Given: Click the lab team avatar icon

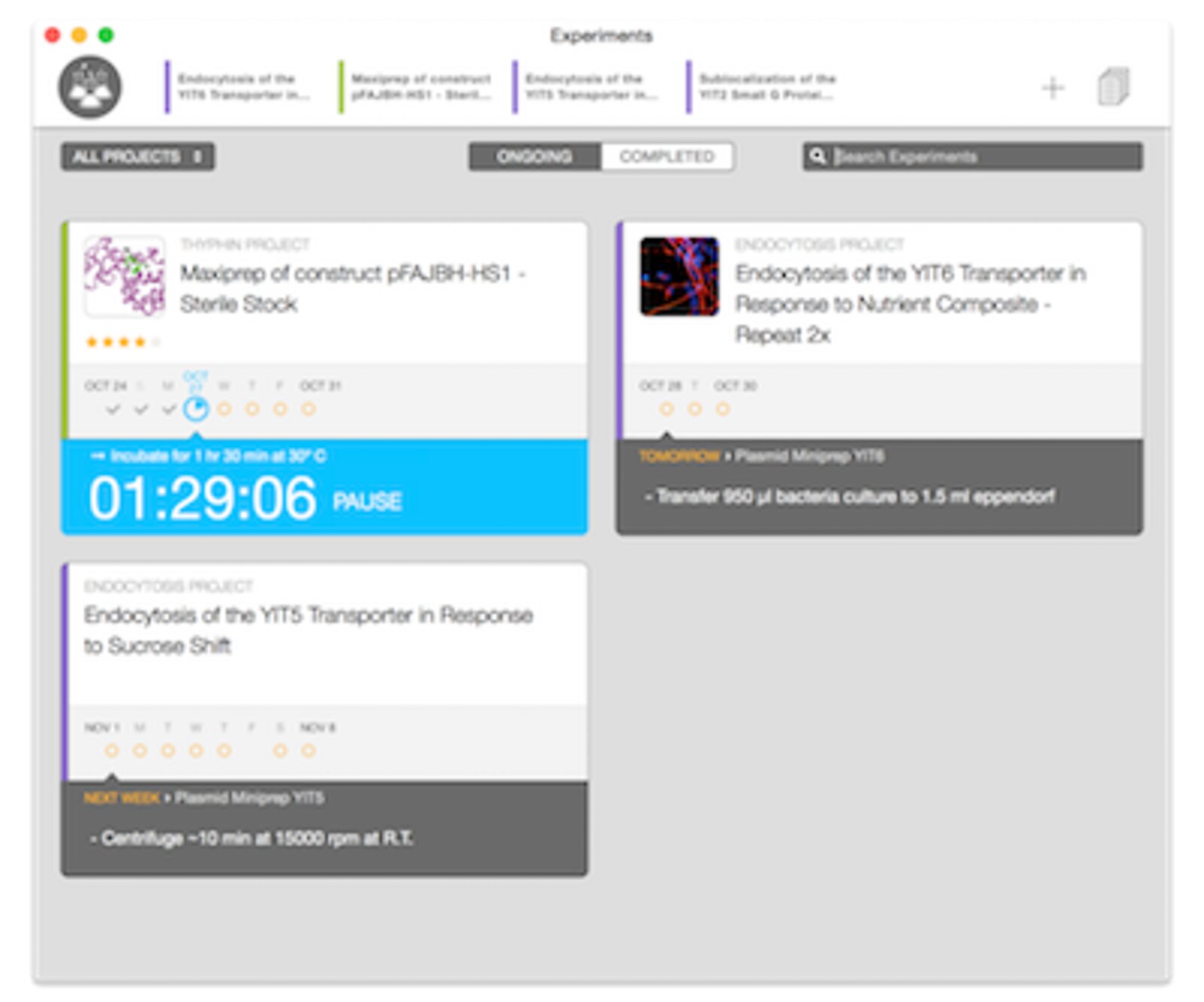Looking at the screenshot, I should pyautogui.click(x=90, y=87).
